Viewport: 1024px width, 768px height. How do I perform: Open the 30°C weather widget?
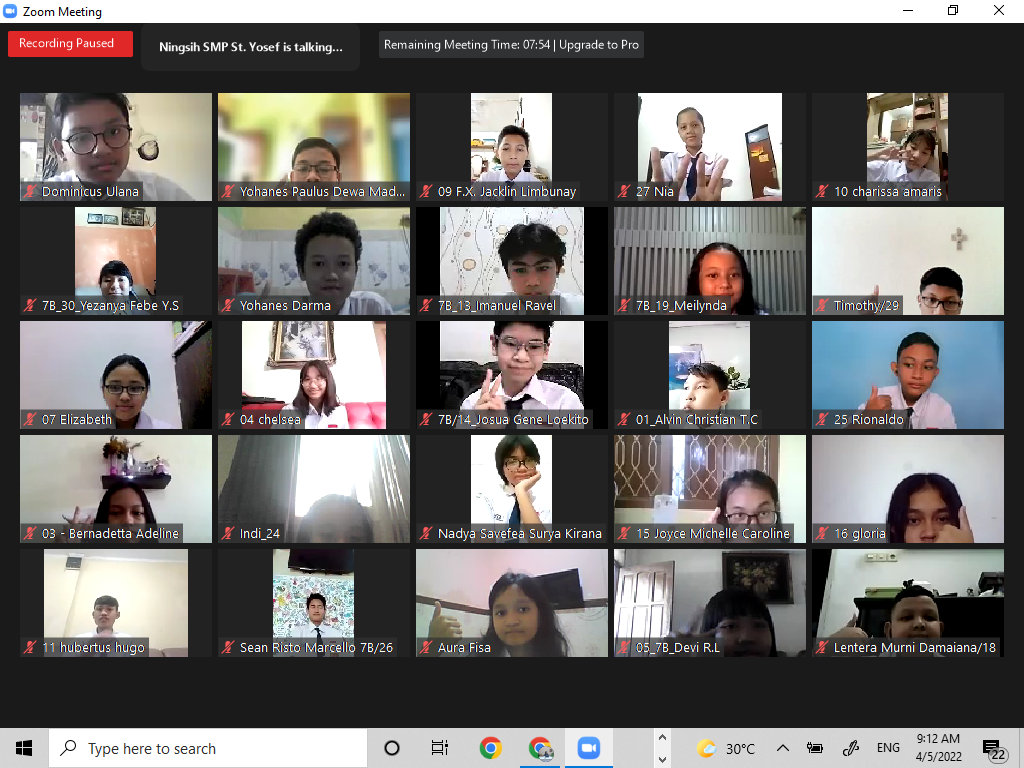[x=726, y=748]
